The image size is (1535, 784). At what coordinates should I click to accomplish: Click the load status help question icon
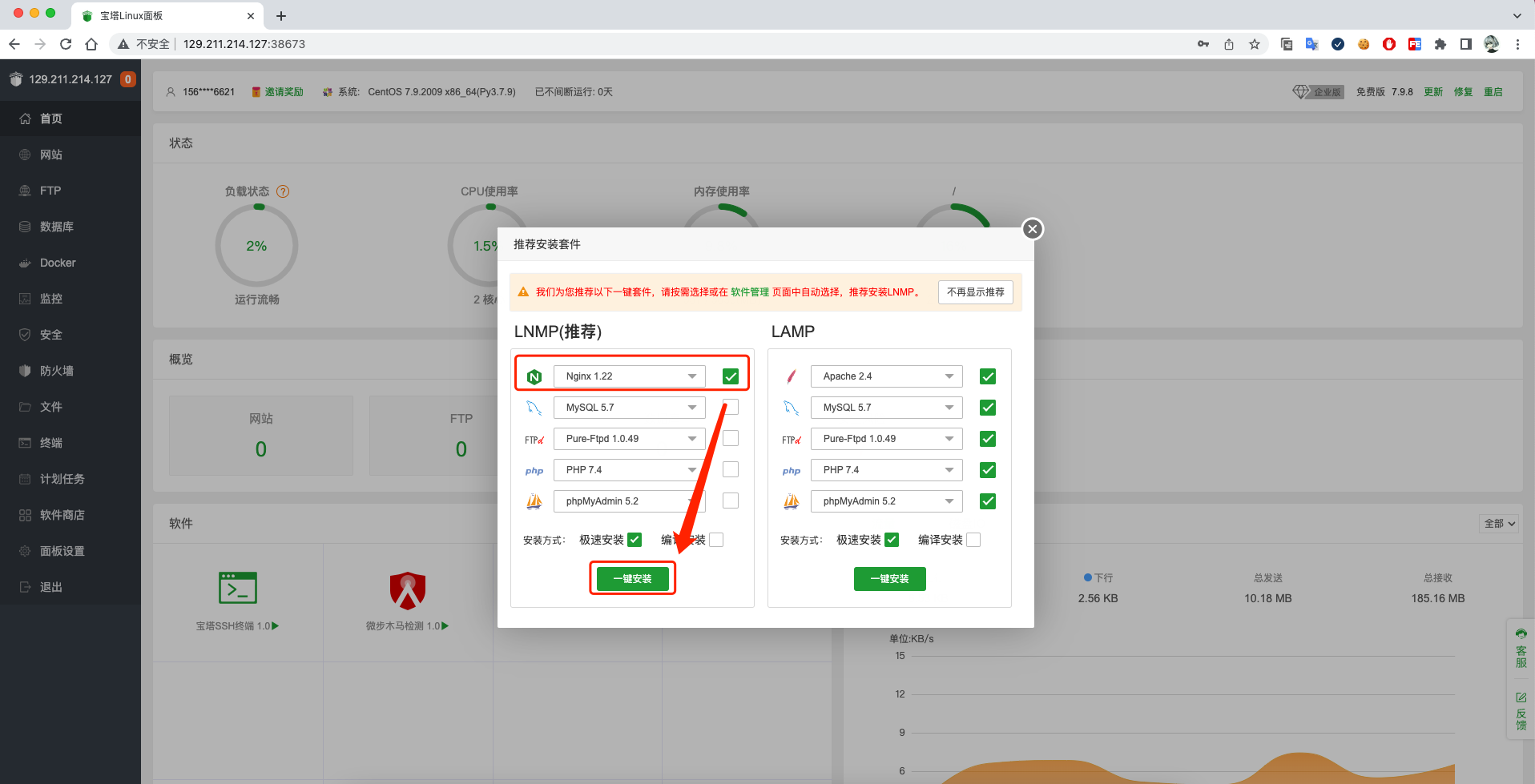tap(283, 191)
